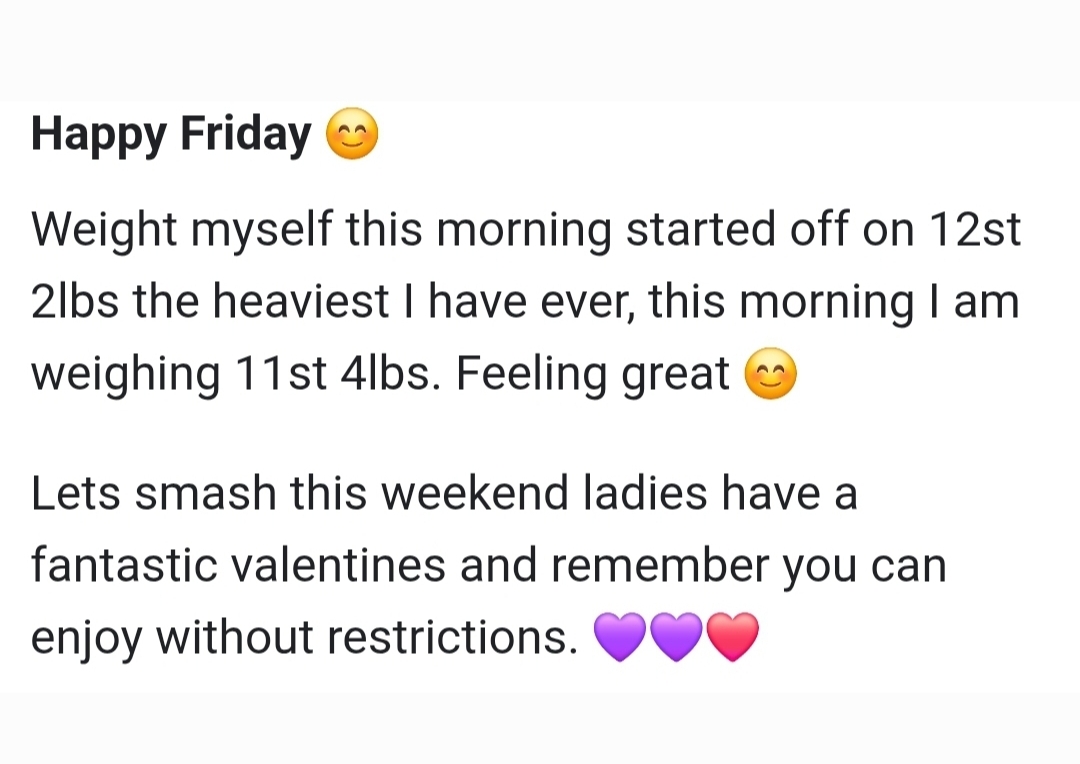Click the smiling emoji after Happy Friday

click(x=353, y=136)
